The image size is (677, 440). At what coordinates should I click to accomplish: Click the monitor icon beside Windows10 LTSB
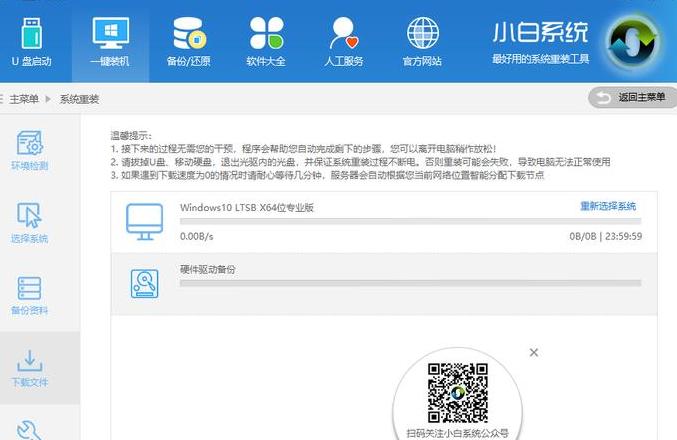point(145,222)
